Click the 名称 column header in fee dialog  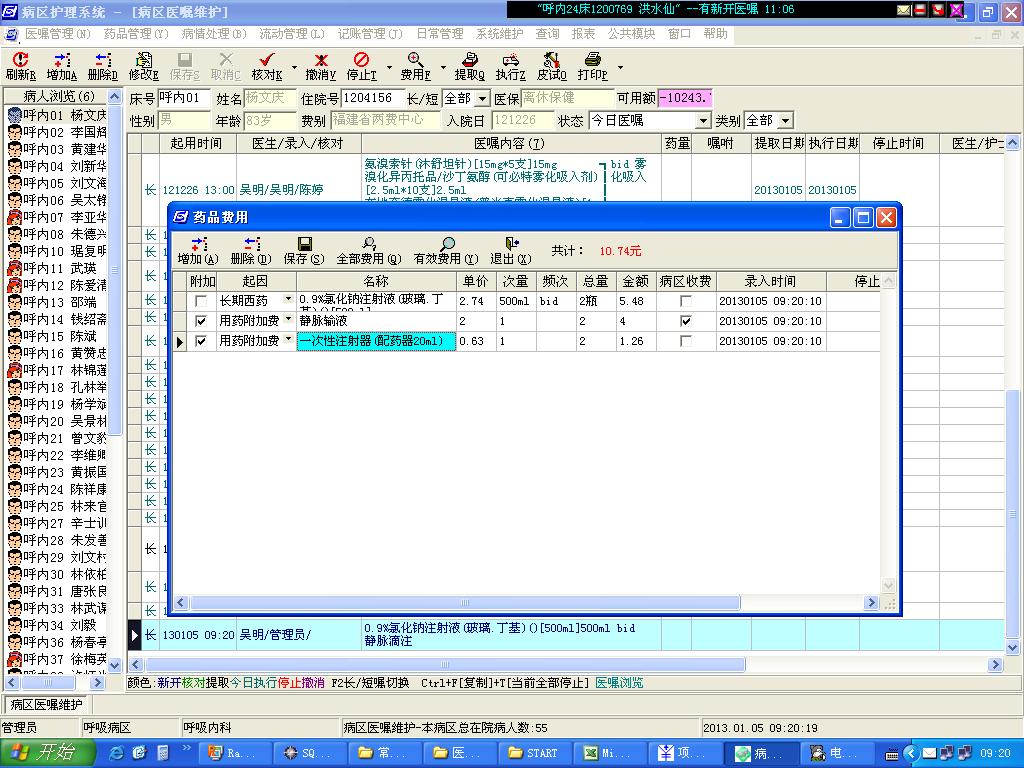(376, 281)
